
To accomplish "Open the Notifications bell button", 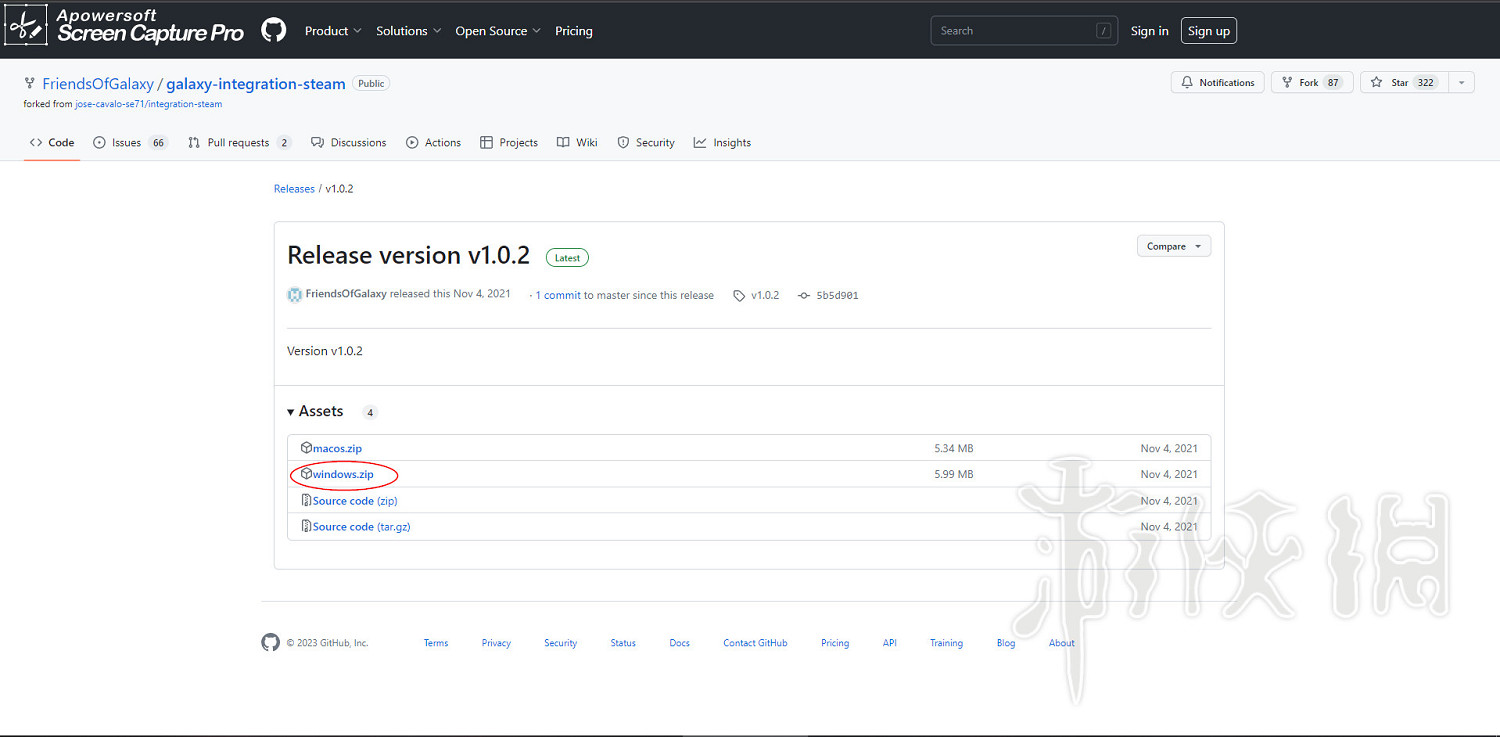I will 1217,83.
